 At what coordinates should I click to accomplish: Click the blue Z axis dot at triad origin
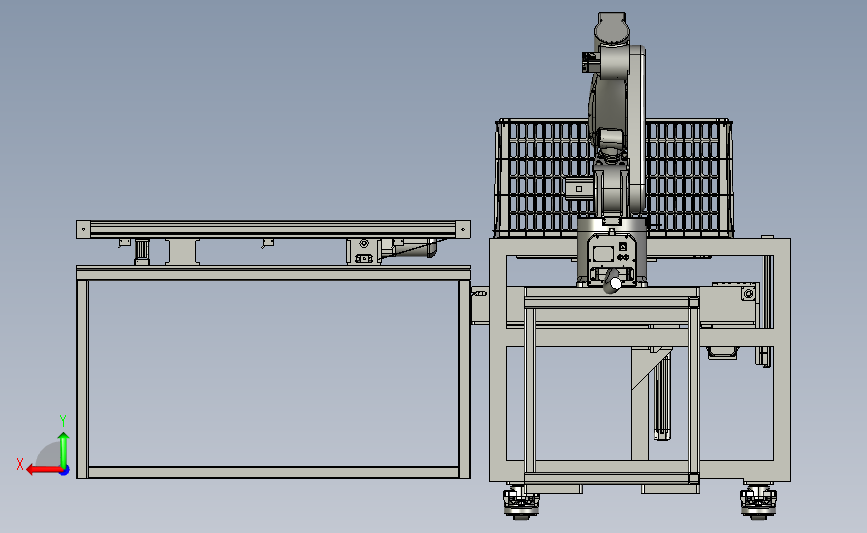(65, 471)
